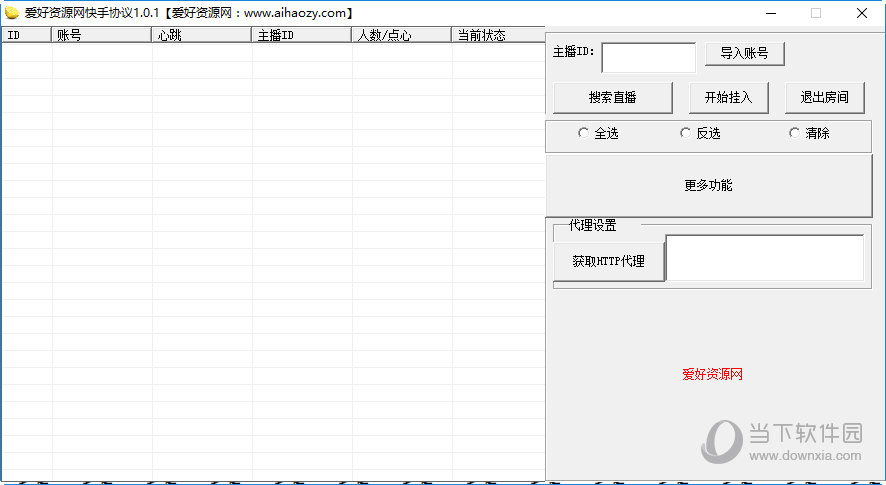Sort by the 主播ID column header
Screen dimensions: 886x485
click(x=302, y=35)
